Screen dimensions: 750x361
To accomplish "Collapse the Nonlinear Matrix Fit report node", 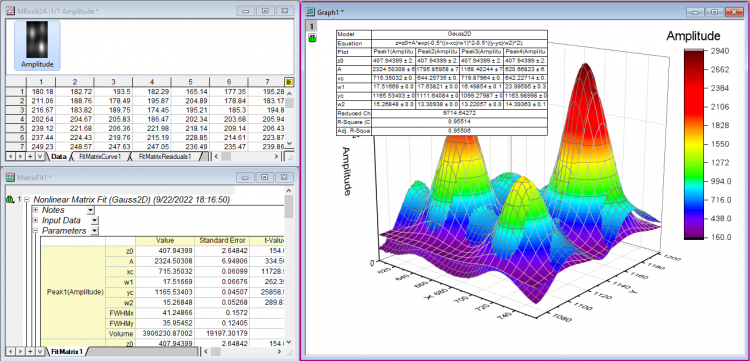I will coord(26,200).
